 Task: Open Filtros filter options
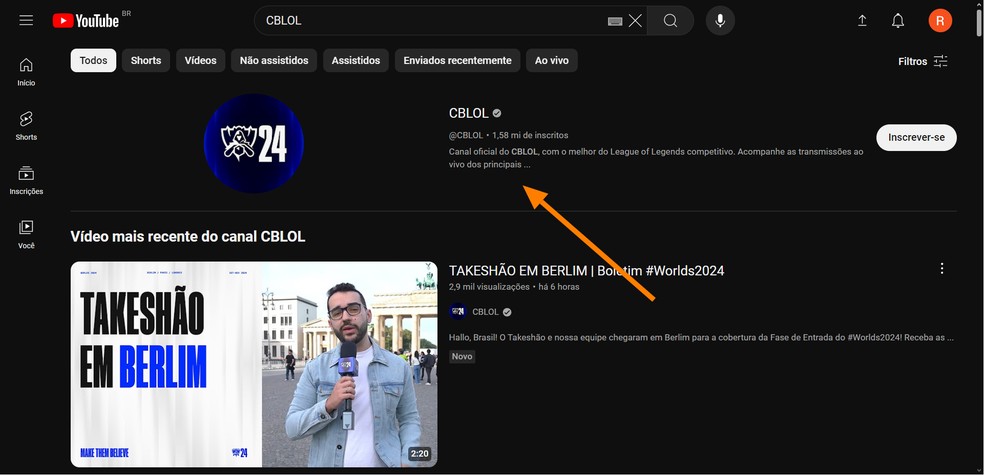[922, 61]
